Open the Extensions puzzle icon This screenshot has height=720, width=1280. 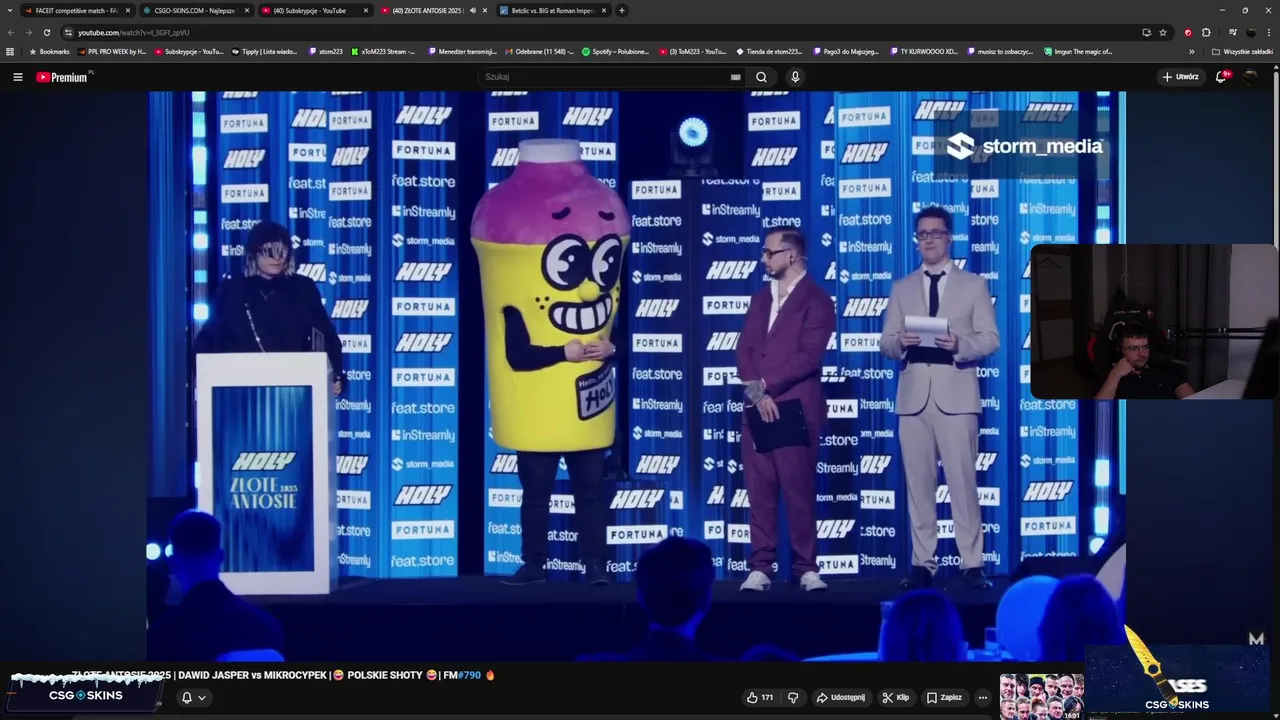click(1206, 32)
